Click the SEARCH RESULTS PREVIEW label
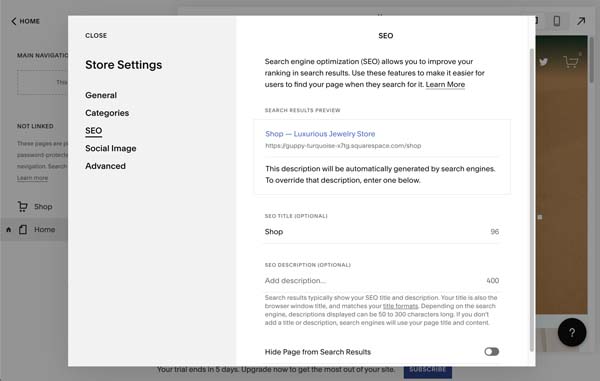600x381 pixels. pyautogui.click(x=302, y=110)
